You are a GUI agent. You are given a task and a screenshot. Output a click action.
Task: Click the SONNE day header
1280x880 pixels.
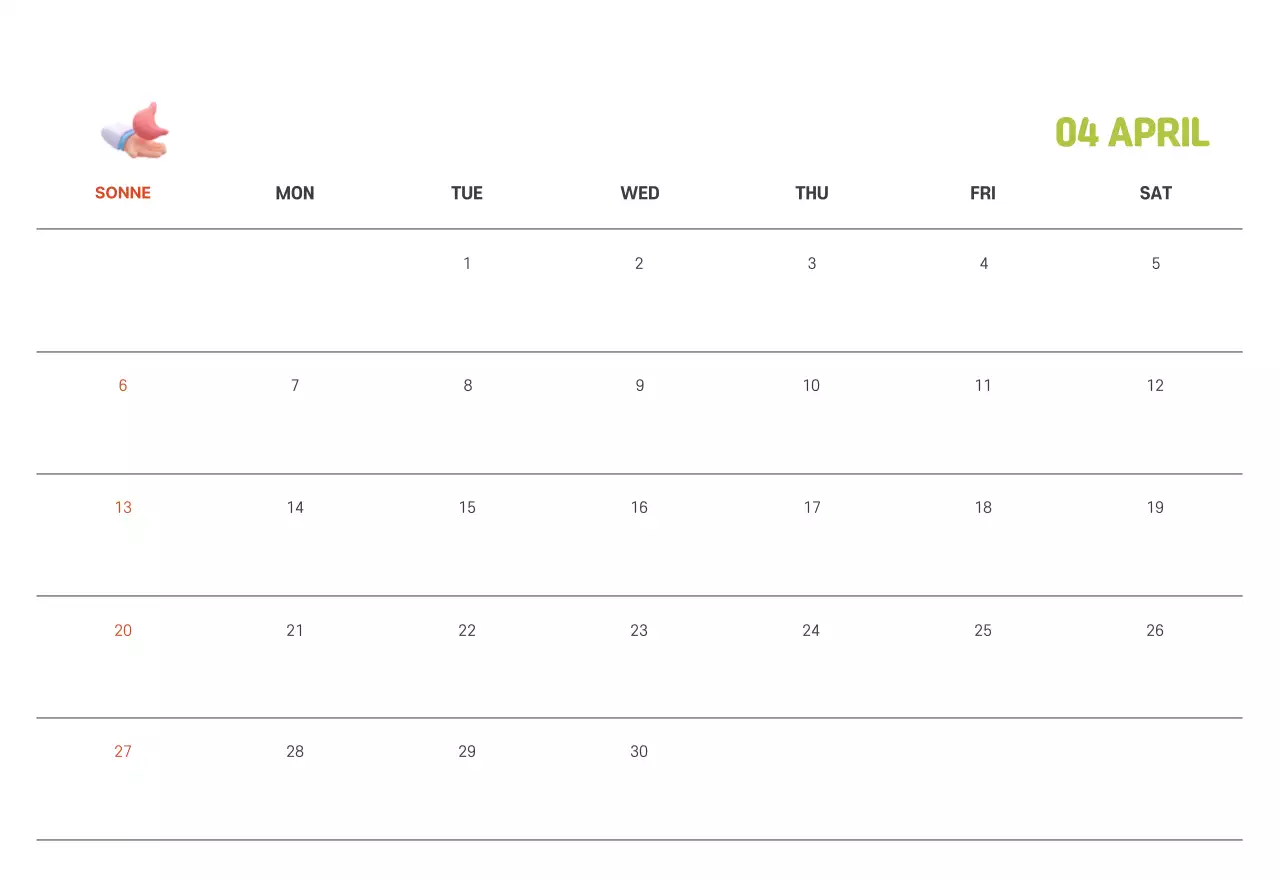(x=123, y=193)
